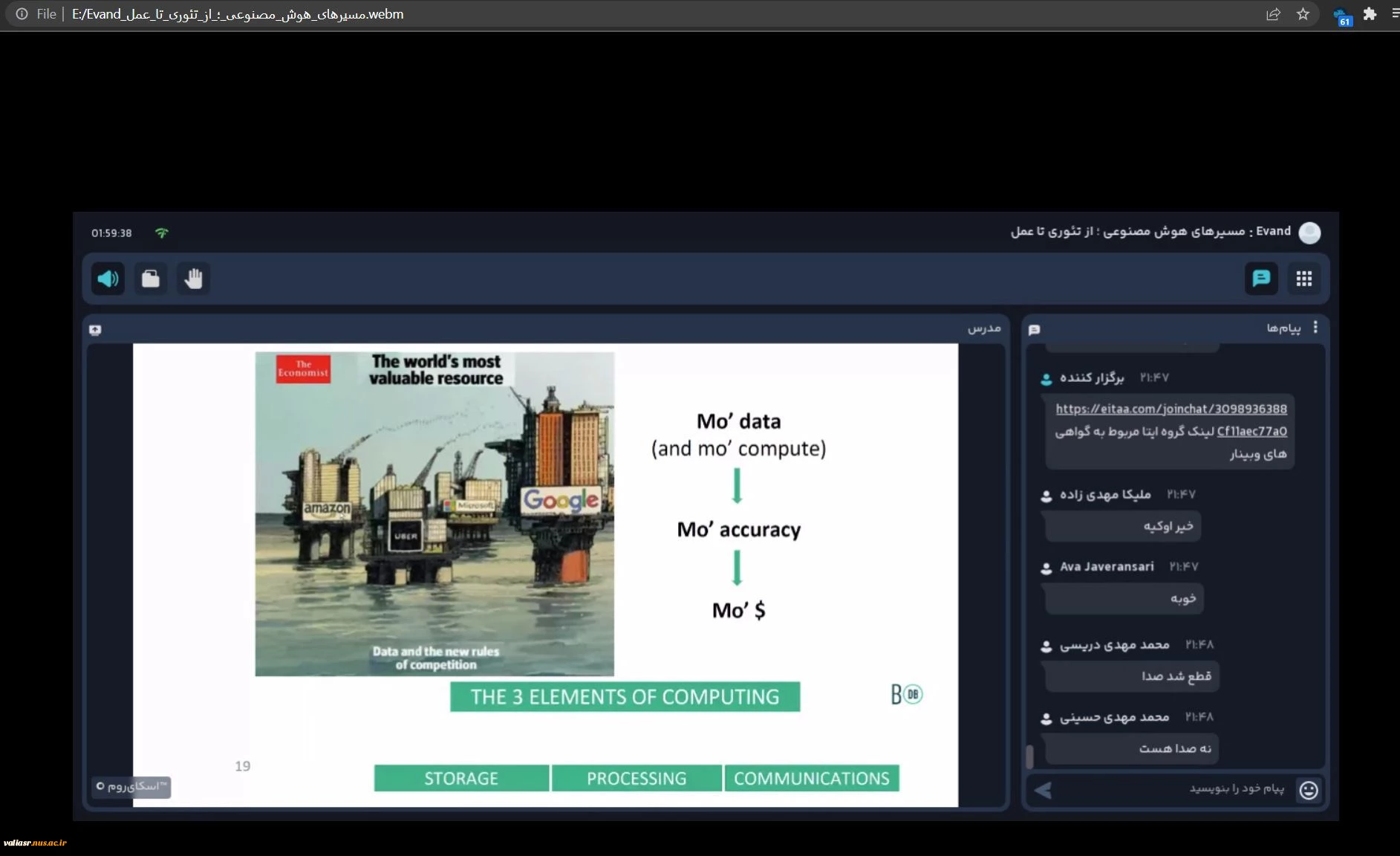The height and width of the screenshot is (856, 1400).
Task: Click the session timer 01:59:38
Action: [111, 233]
